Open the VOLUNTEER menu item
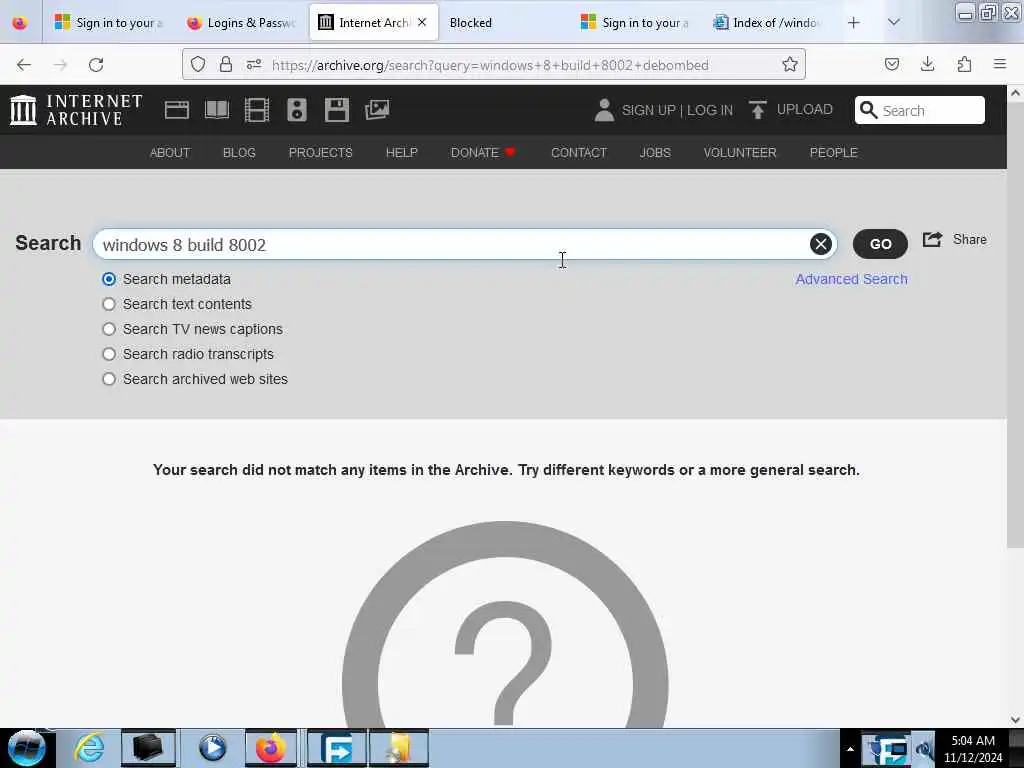The width and height of the screenshot is (1024, 768). coord(740,153)
